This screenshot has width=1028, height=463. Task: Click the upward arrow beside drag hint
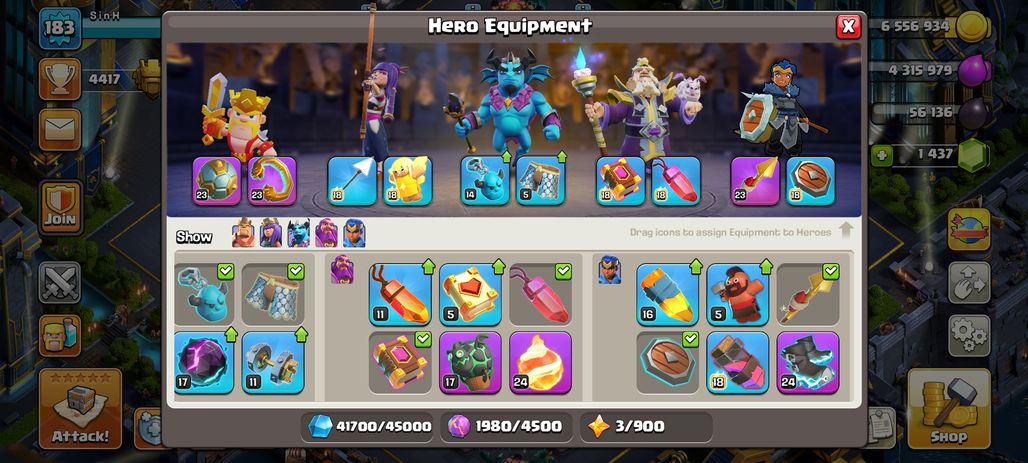click(x=846, y=230)
